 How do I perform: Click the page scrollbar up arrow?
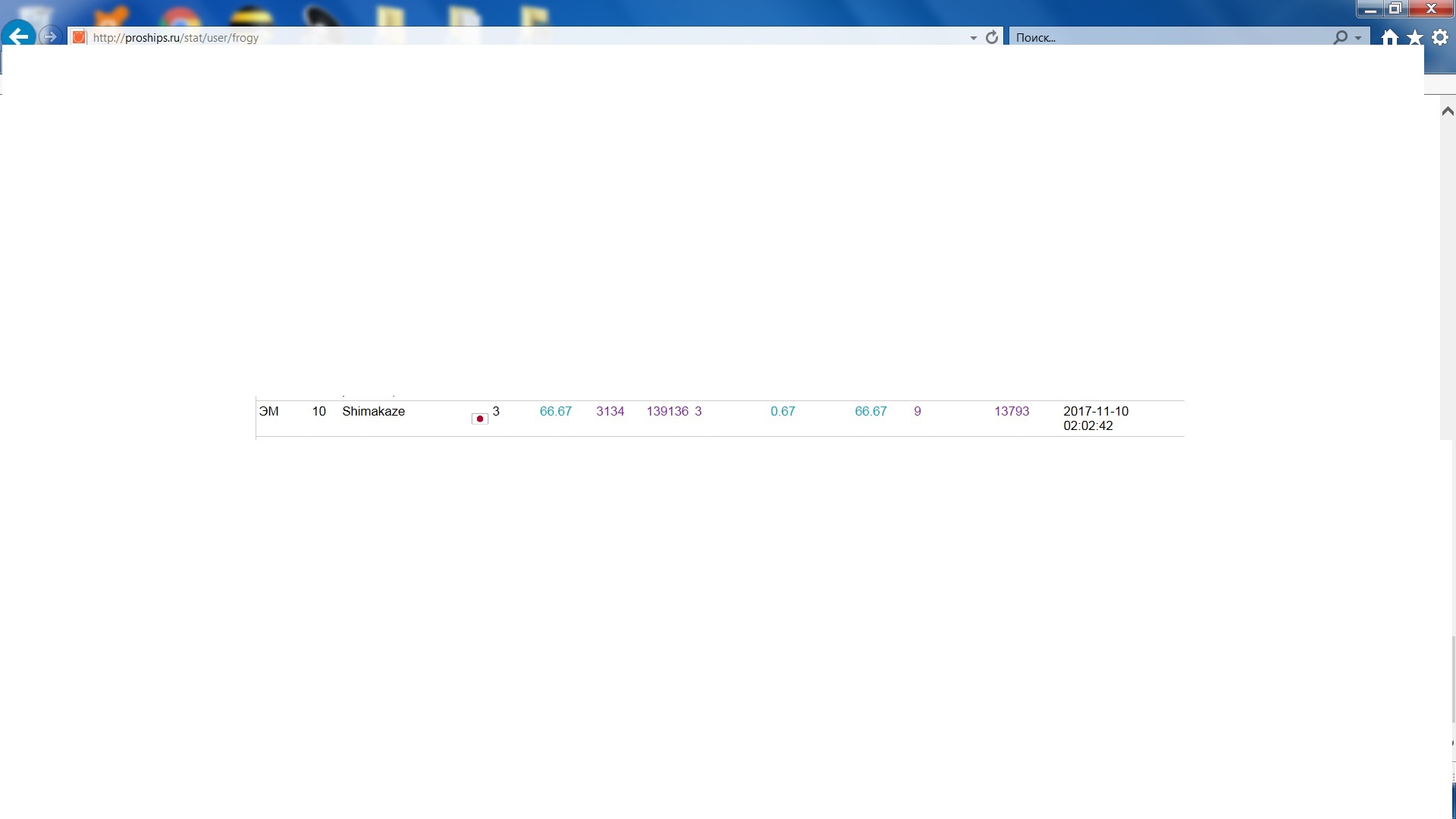pyautogui.click(x=1447, y=111)
